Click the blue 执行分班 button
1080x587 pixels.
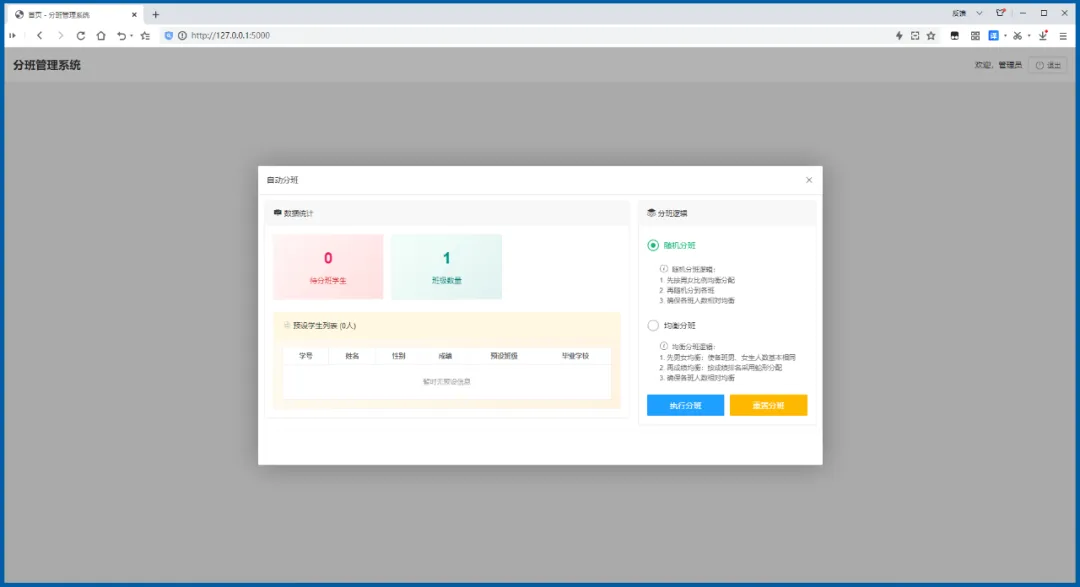(685, 405)
